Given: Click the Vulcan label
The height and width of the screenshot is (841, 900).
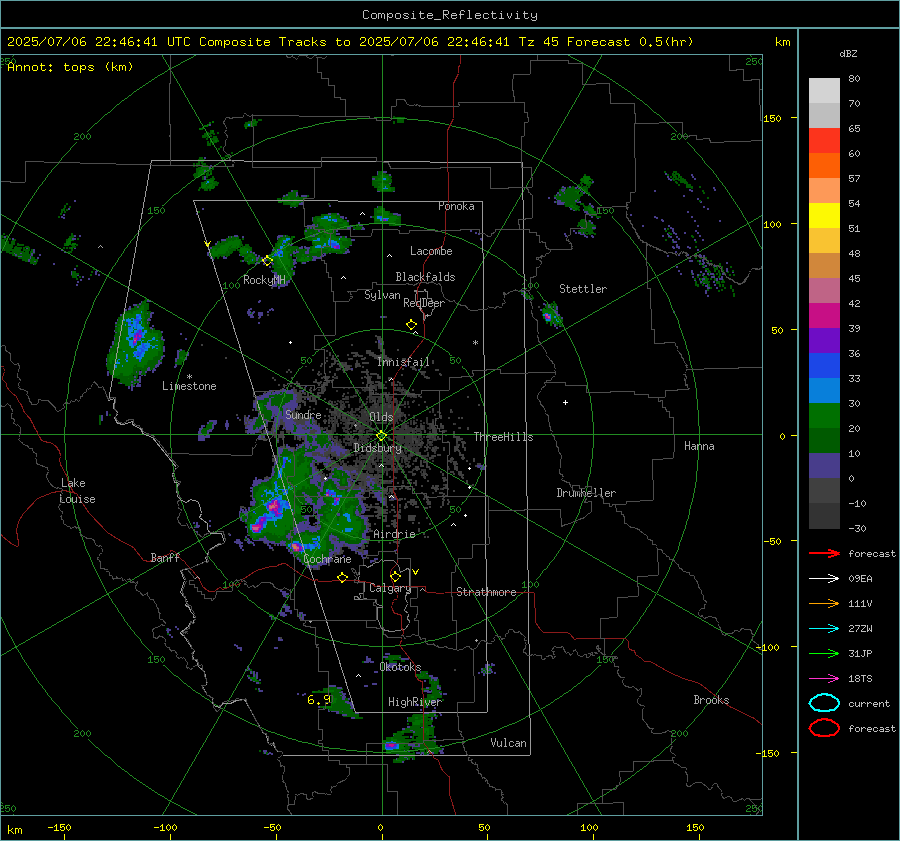Looking at the screenshot, I should (x=509, y=743).
